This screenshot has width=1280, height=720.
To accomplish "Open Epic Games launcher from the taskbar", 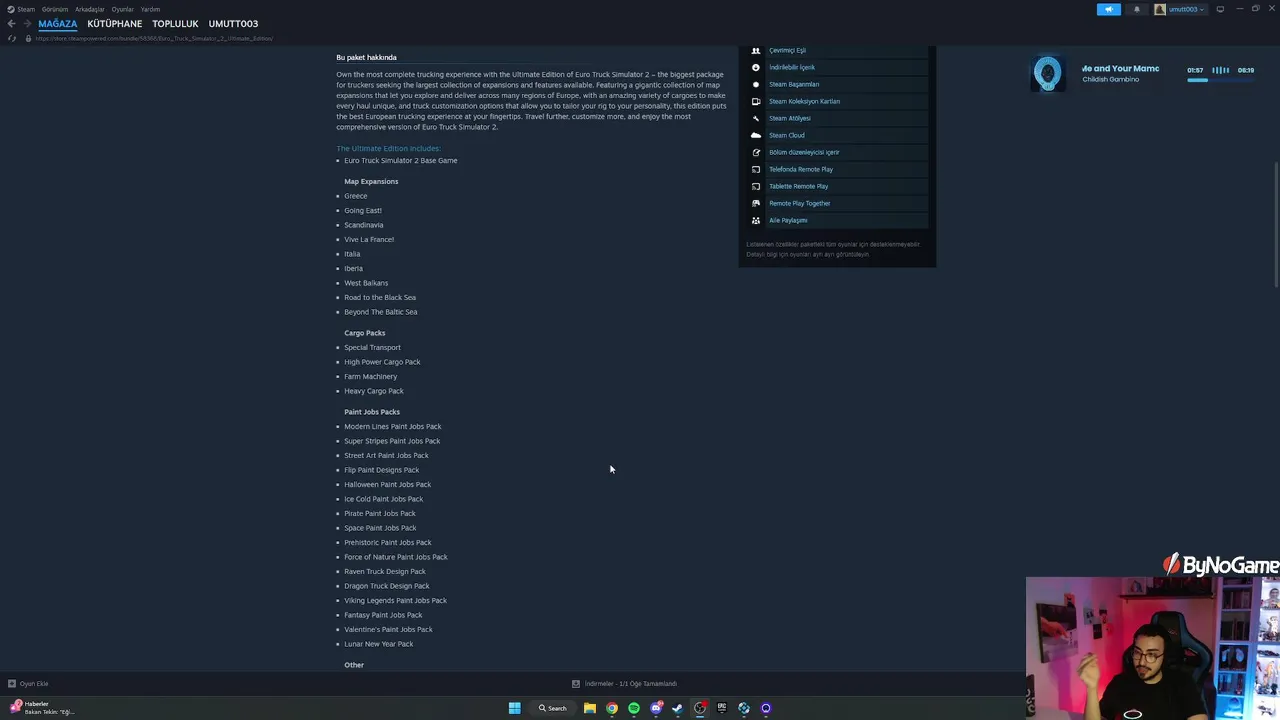I will click(x=722, y=708).
